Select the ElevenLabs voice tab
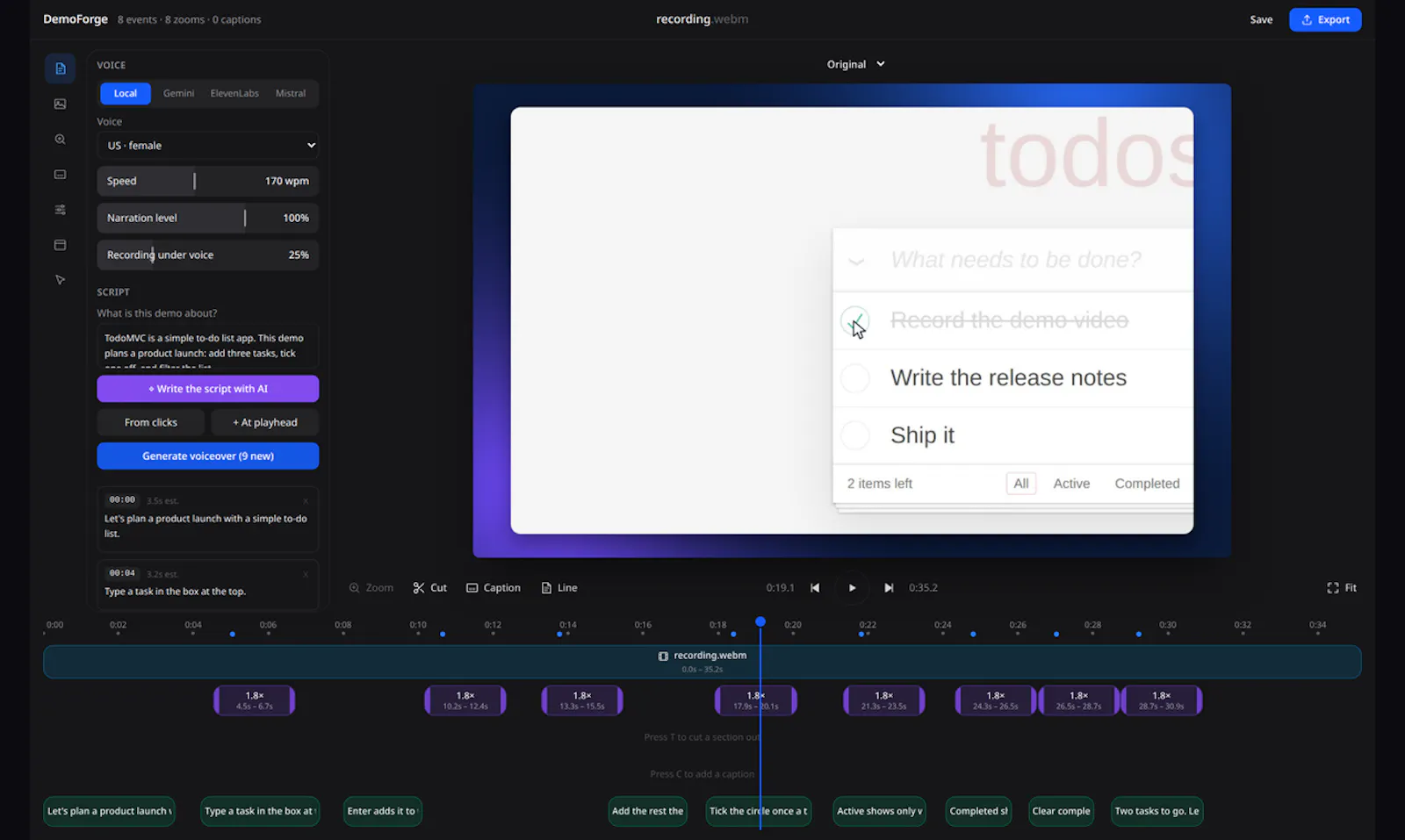Image resolution: width=1405 pixels, height=840 pixels. pos(234,93)
